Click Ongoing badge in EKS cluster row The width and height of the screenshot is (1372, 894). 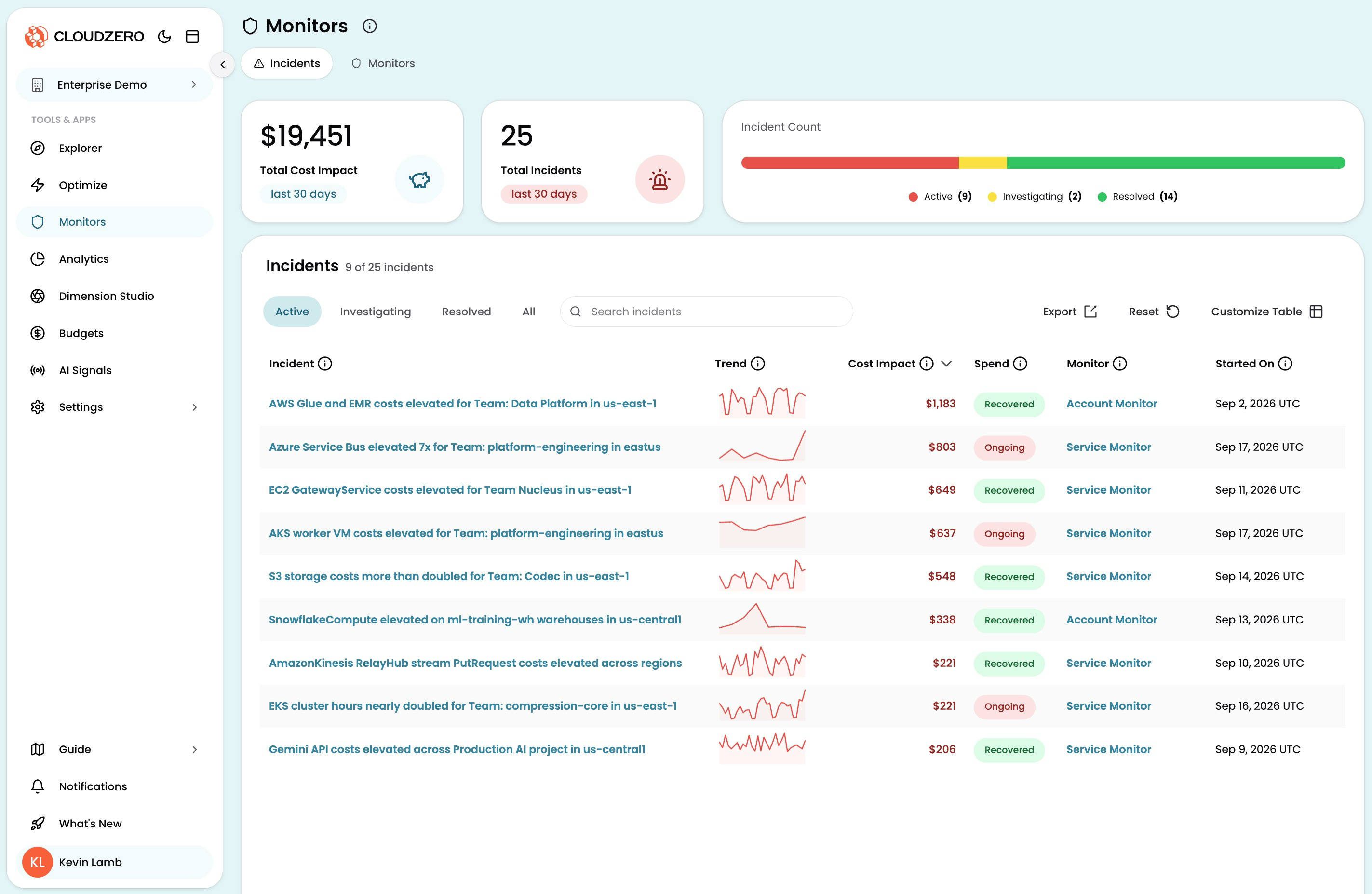point(1004,706)
